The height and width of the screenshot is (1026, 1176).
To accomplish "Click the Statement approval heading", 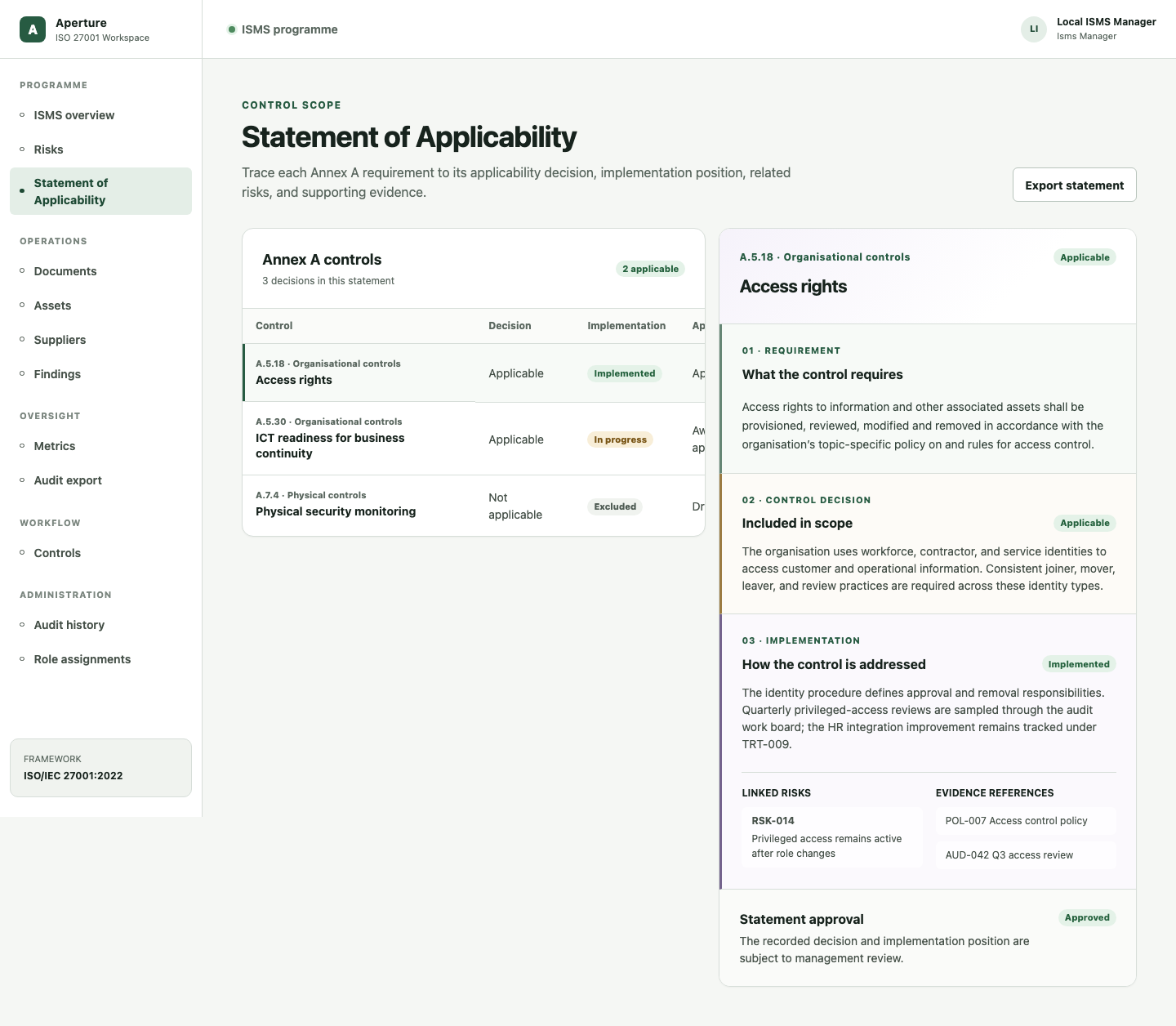I will (801, 919).
